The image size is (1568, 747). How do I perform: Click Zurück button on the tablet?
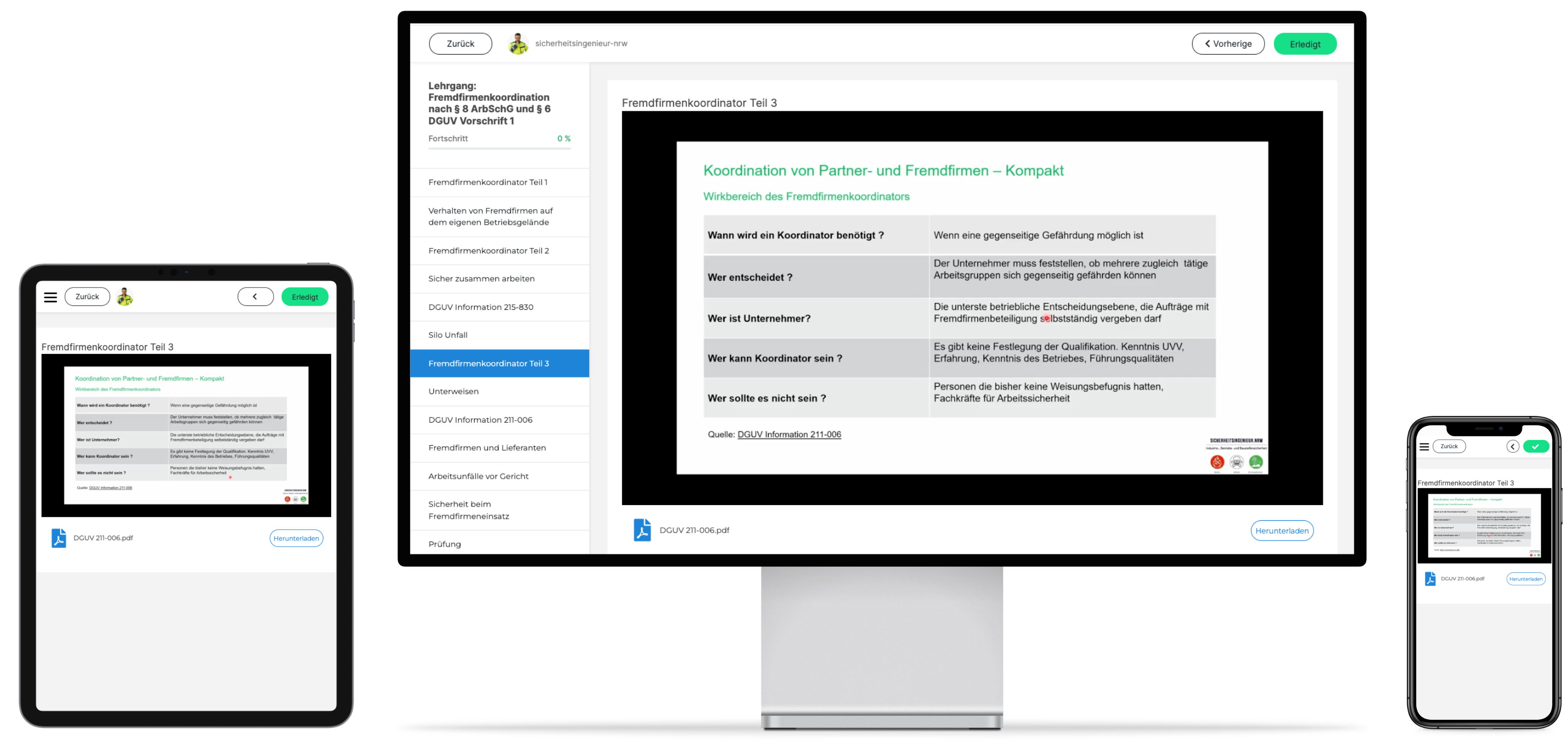point(87,297)
